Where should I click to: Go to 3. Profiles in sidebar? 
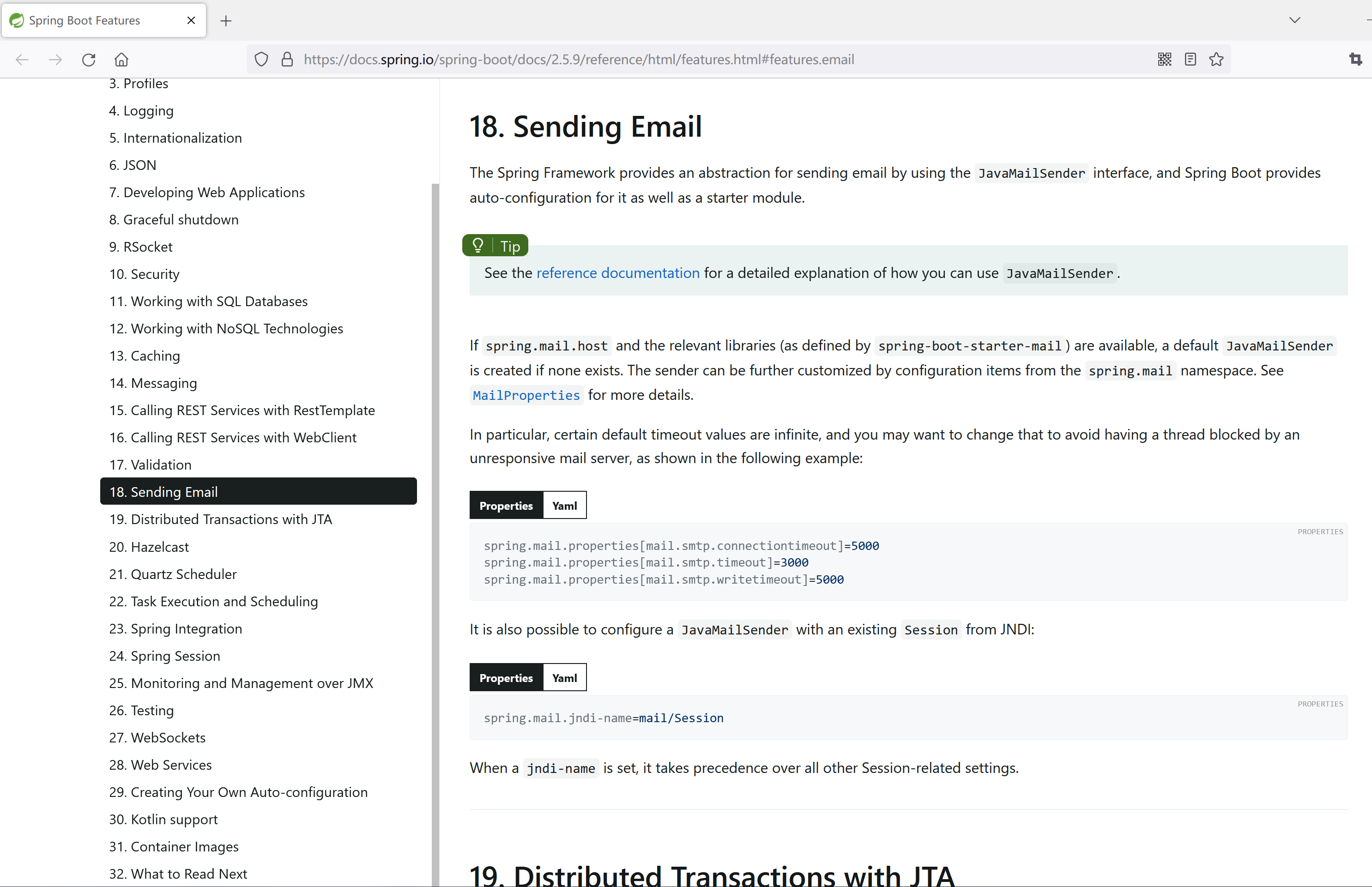pos(138,84)
